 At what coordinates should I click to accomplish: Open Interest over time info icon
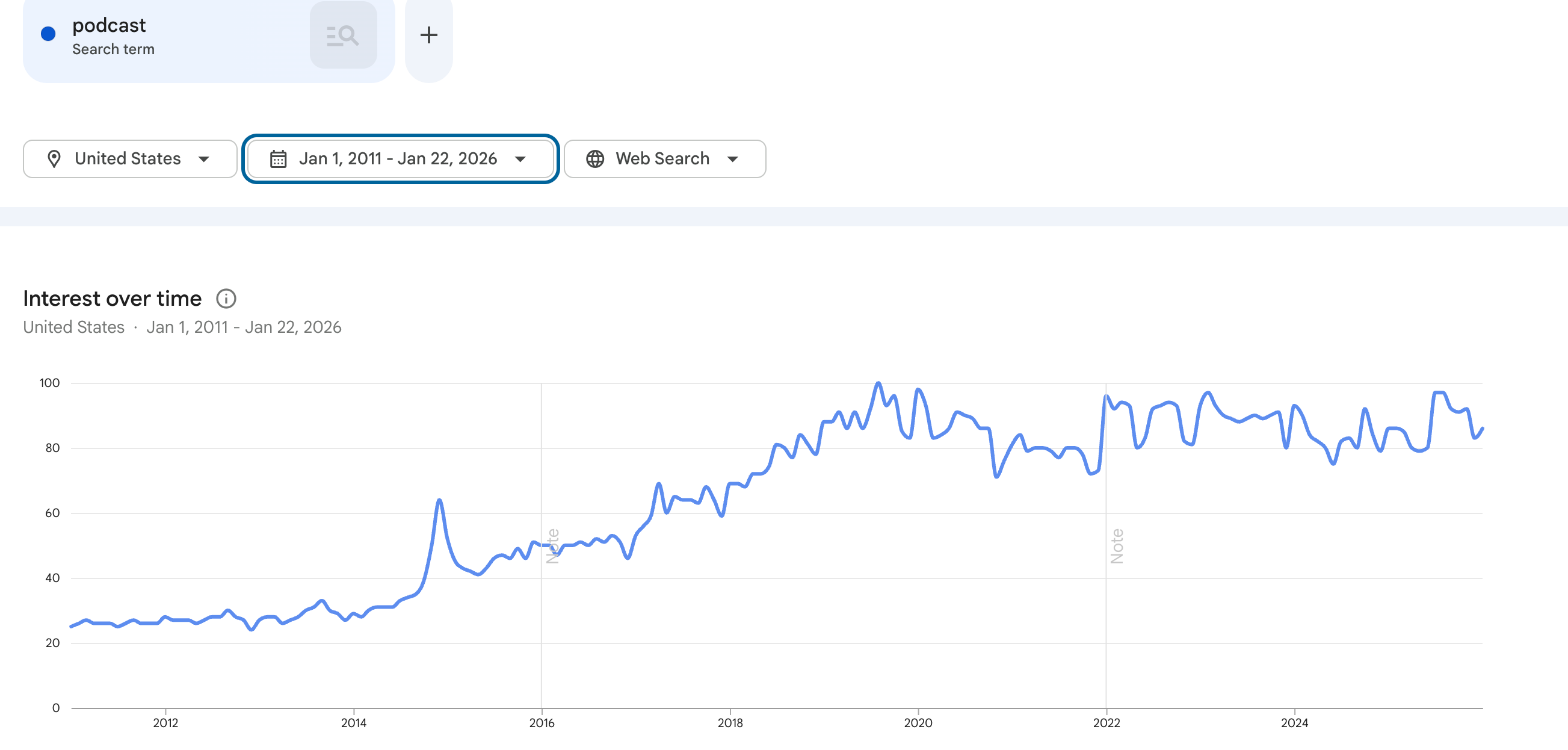point(226,299)
